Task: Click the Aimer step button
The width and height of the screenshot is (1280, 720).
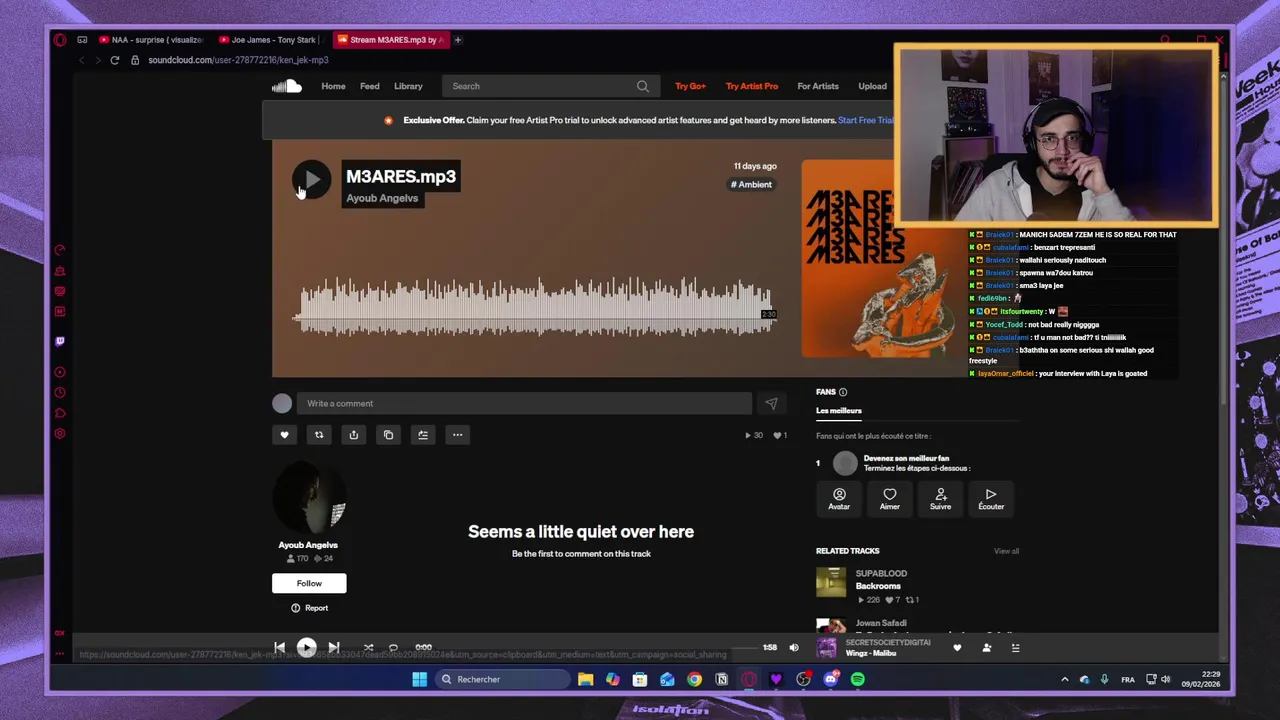Action: tap(890, 499)
